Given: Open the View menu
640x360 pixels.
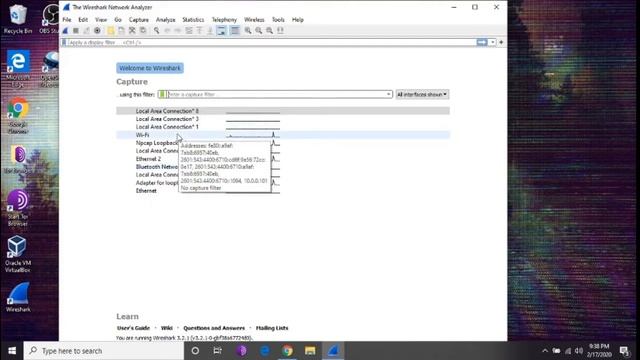Looking at the screenshot, I should 101,20.
